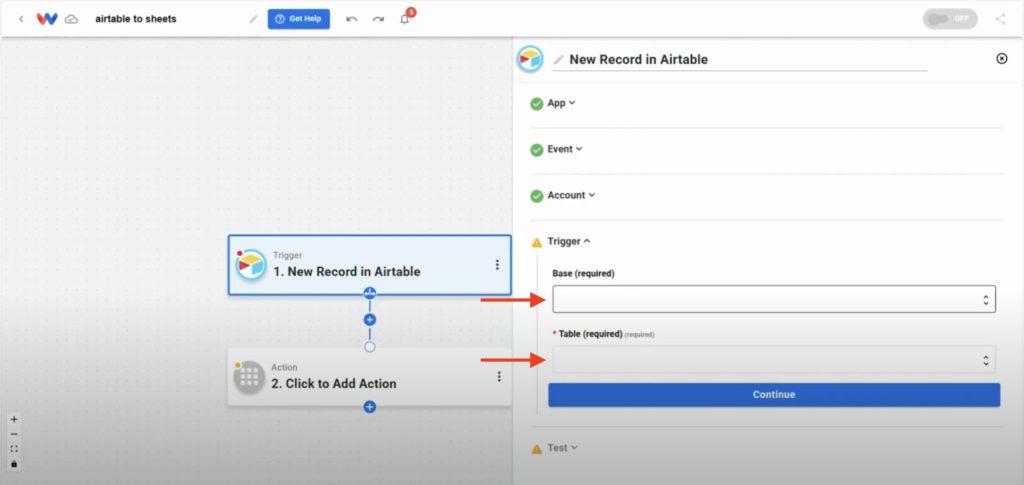The width and height of the screenshot is (1024, 485).
Task: Click the 'Base (required)' label
Action: (x=583, y=274)
